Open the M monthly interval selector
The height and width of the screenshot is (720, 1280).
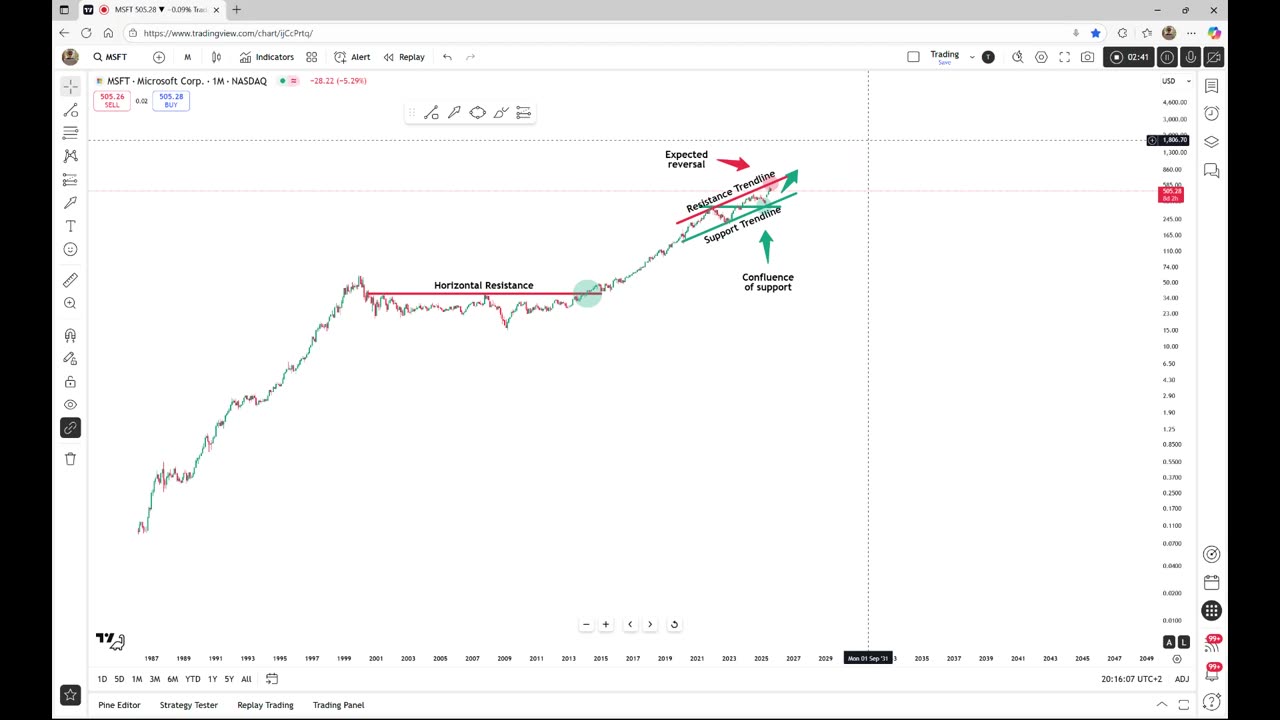point(187,57)
